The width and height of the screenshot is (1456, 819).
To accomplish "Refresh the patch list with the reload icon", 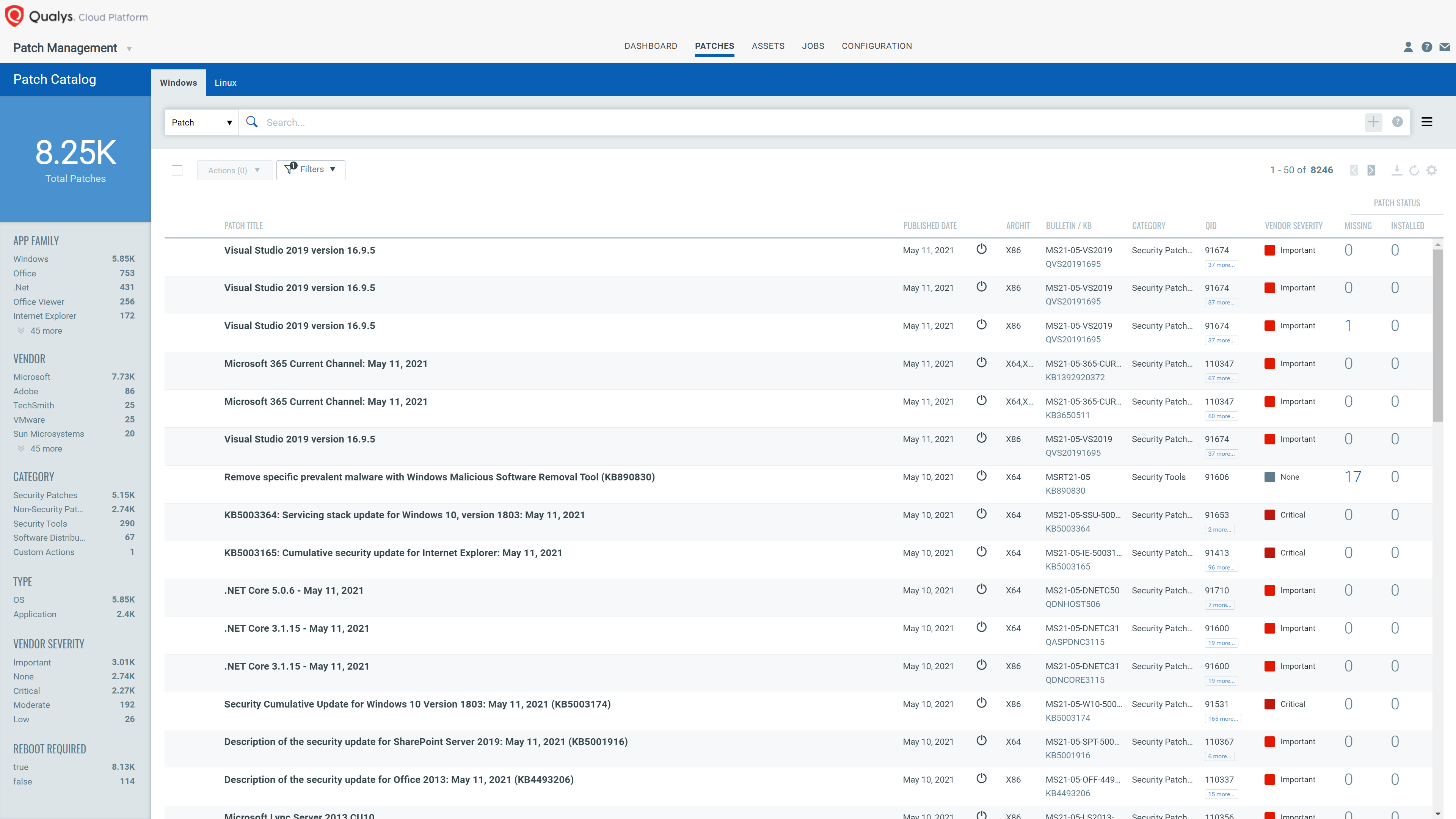I will click(x=1414, y=170).
